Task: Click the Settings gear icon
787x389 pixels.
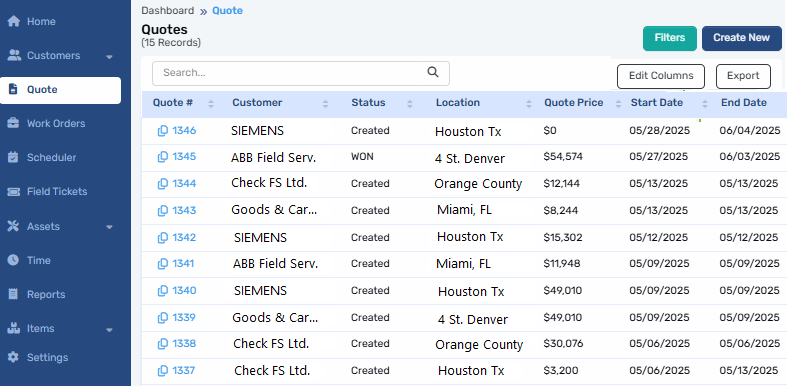Action: (14, 357)
